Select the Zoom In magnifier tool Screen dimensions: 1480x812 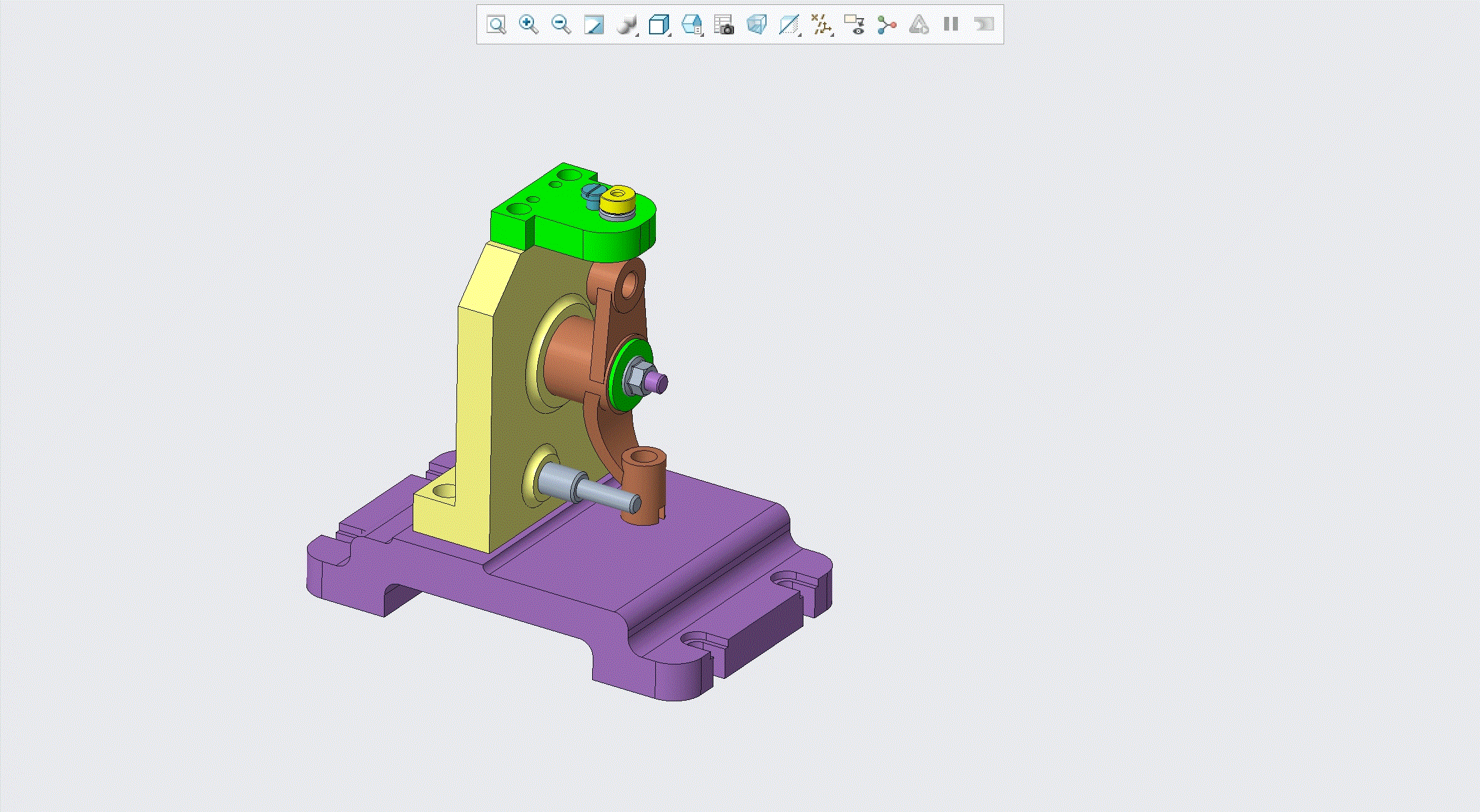click(x=528, y=25)
